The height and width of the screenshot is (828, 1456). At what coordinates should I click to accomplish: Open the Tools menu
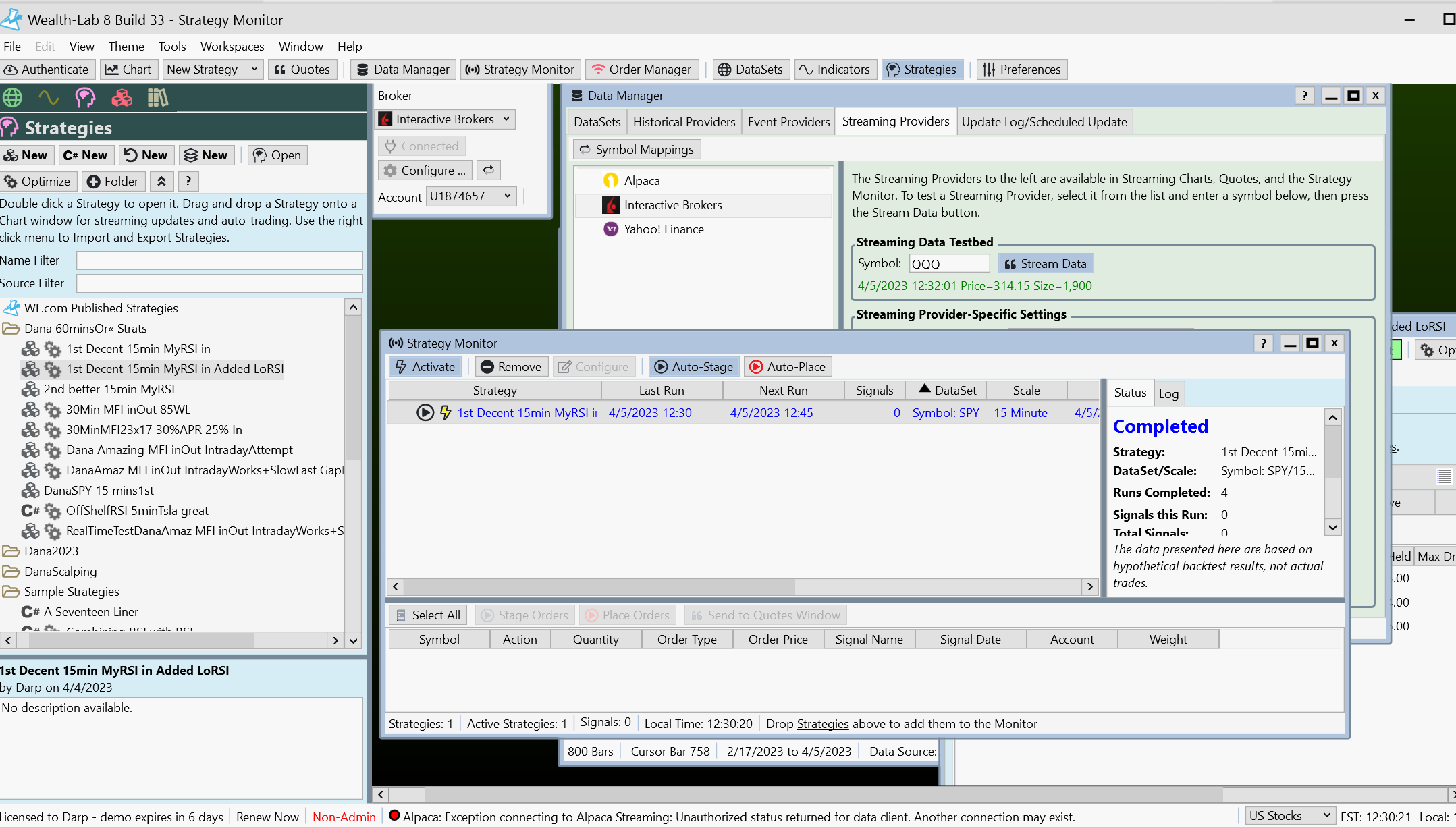point(172,46)
